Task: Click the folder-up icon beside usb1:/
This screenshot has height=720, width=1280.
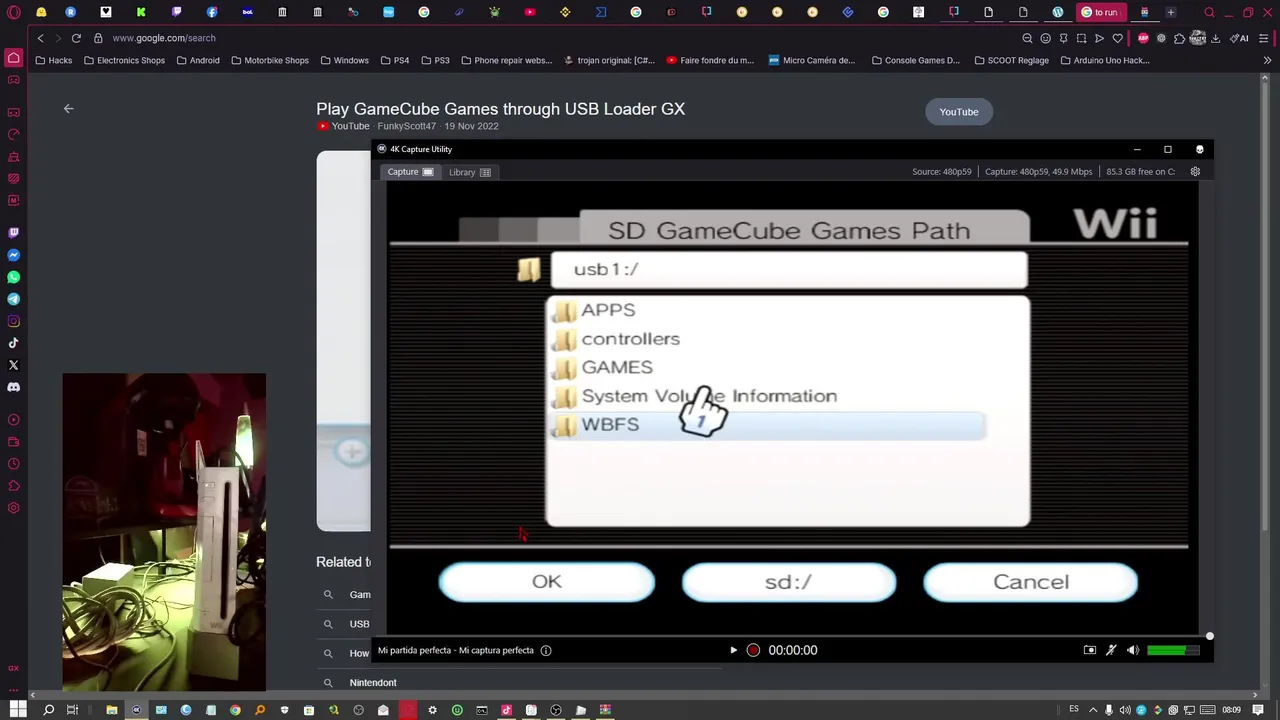Action: coord(529,269)
